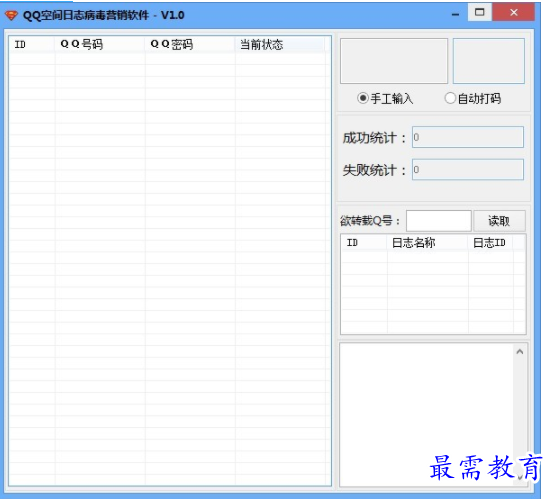Click the 失败统计 value field
The width and height of the screenshot is (551, 499).
click(x=468, y=170)
